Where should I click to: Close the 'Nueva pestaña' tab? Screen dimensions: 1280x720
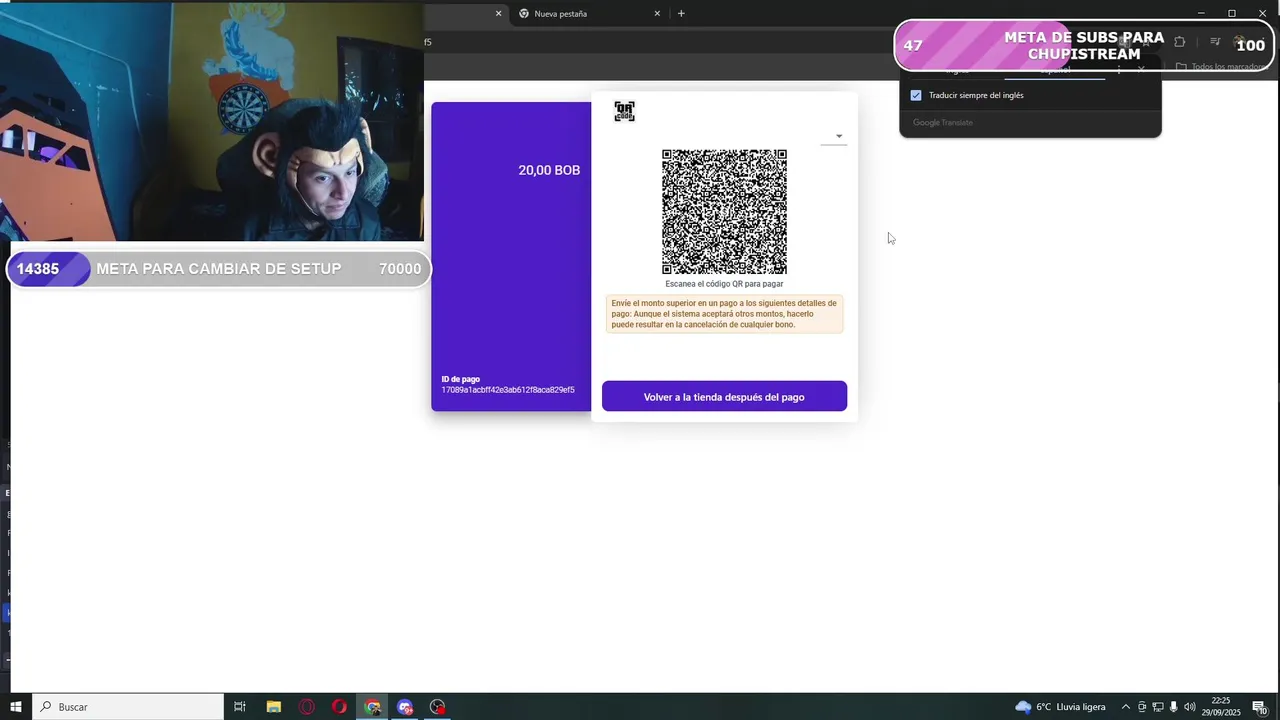coord(657,14)
